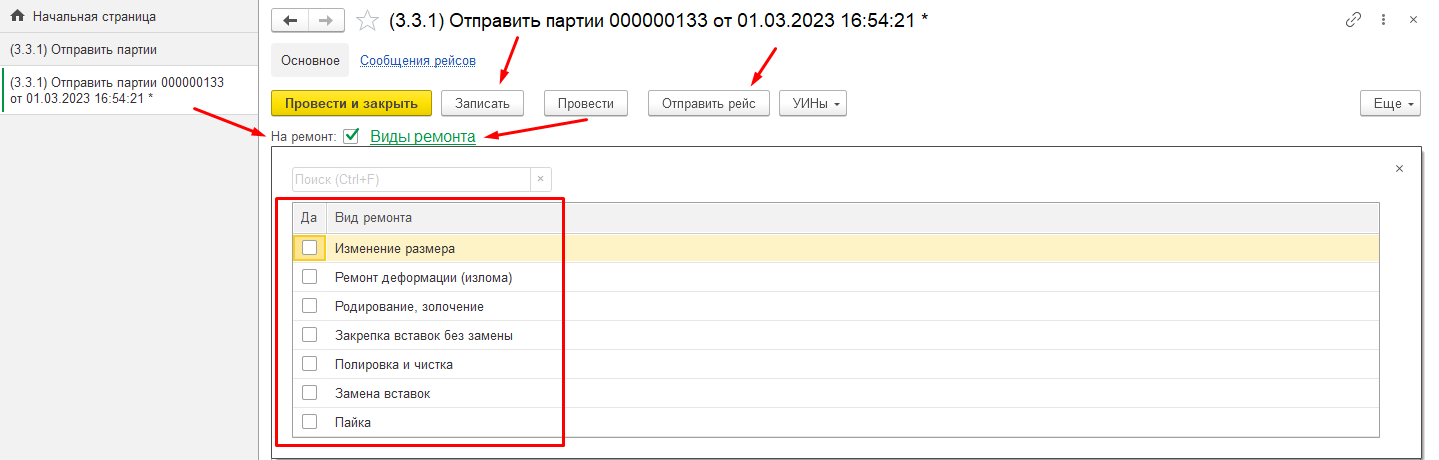Close the repair types popup panel

[x=1399, y=169]
